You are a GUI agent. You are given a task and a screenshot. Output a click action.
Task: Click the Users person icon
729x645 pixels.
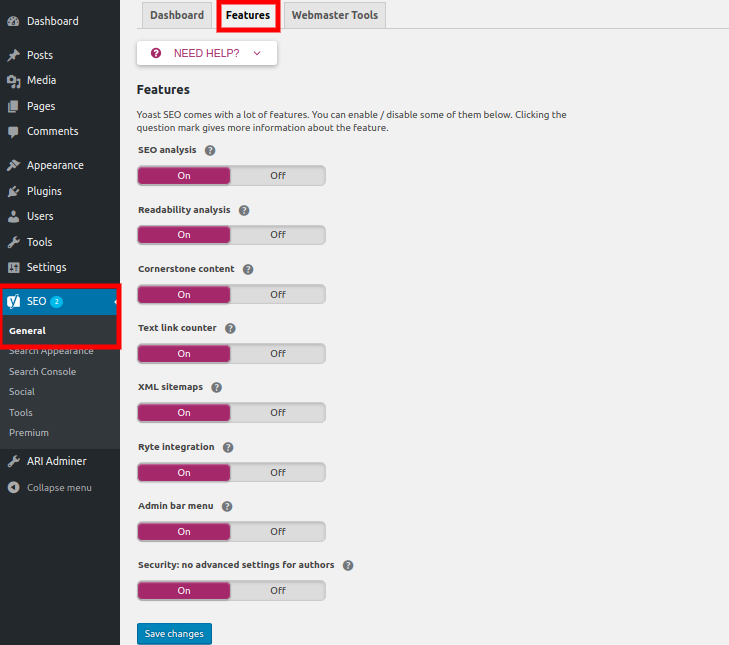13,216
